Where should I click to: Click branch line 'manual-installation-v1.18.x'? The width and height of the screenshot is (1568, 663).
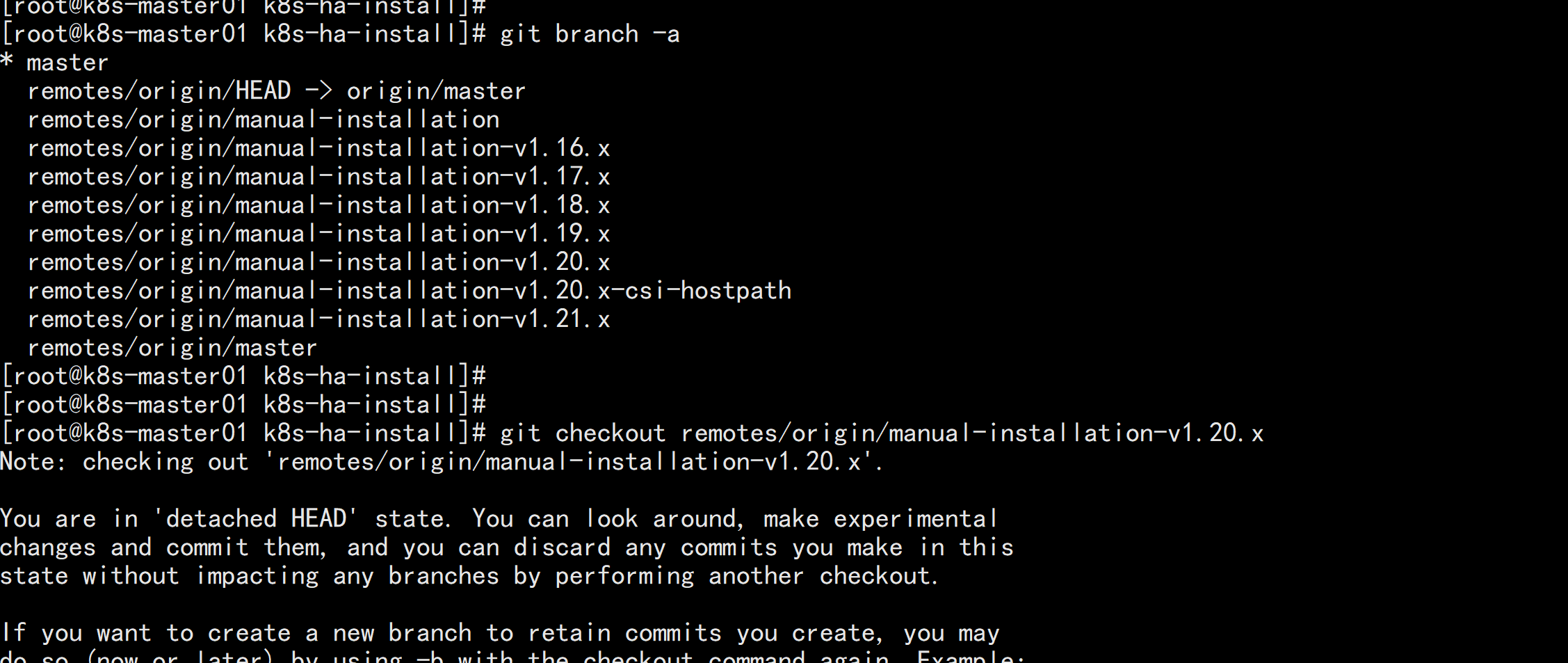(x=319, y=205)
